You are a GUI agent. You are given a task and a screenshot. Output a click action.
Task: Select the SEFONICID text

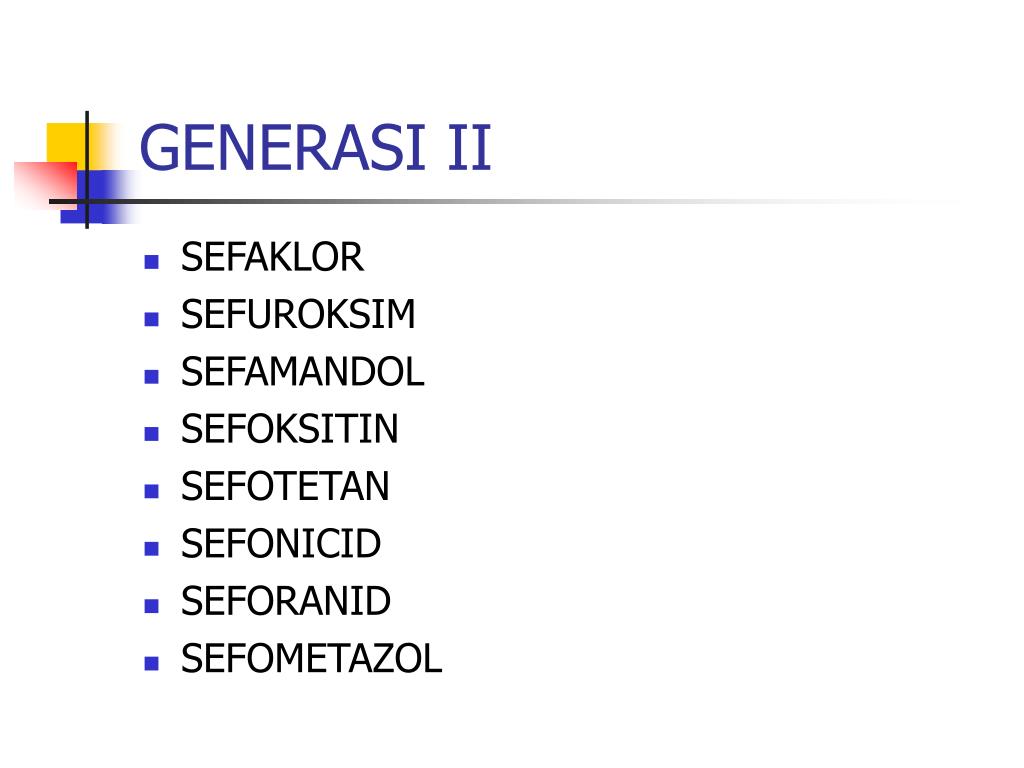click(281, 544)
